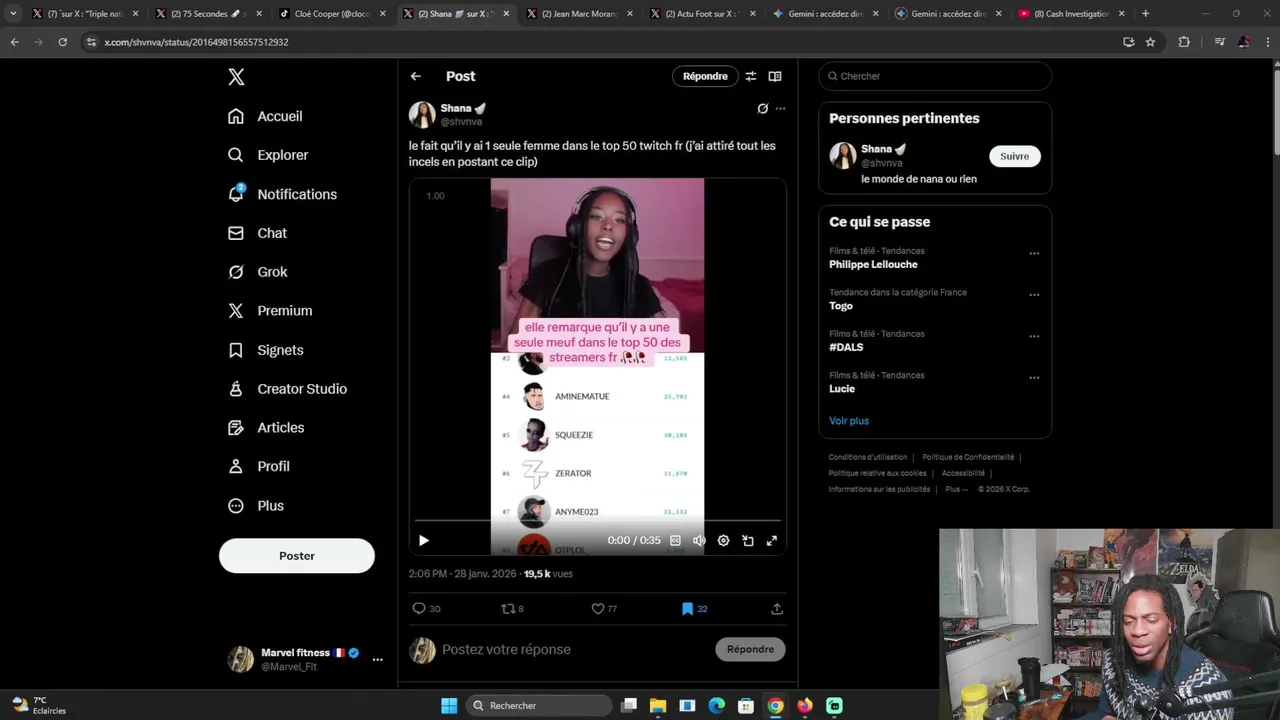1280x720 pixels.
Task: Open options for Lucie trend
Action: coord(1034,378)
